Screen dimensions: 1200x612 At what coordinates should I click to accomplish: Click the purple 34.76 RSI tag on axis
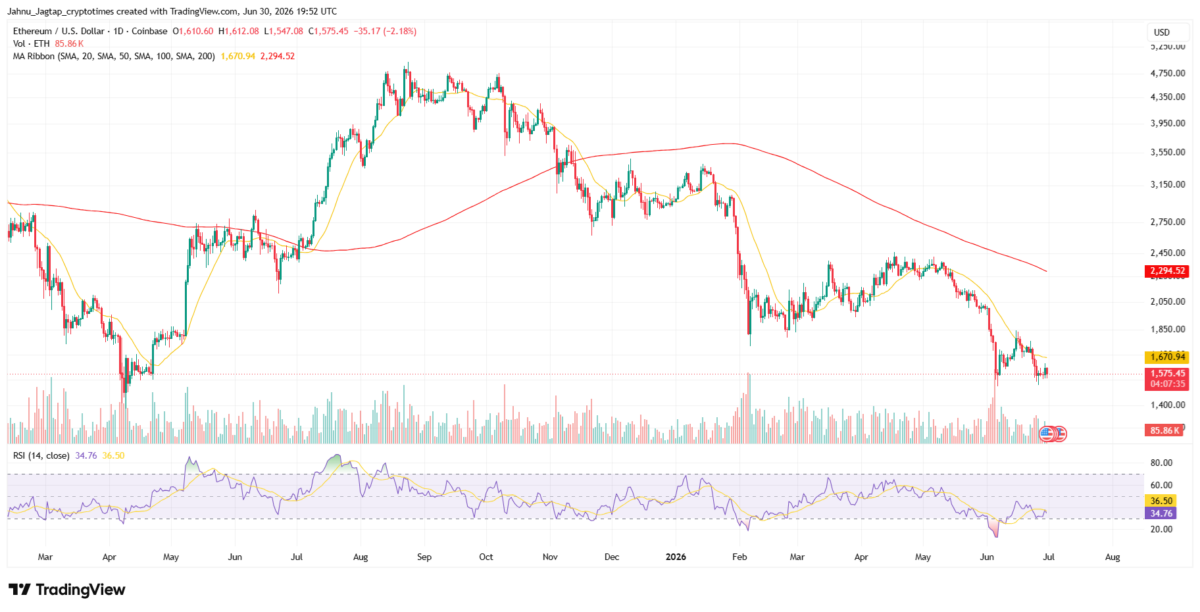point(1160,514)
